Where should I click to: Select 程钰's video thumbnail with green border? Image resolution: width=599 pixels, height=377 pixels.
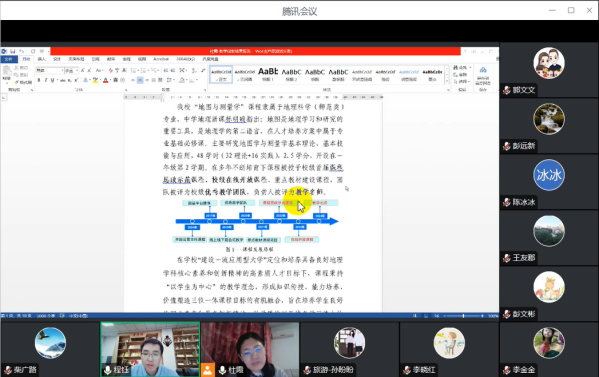(150, 349)
